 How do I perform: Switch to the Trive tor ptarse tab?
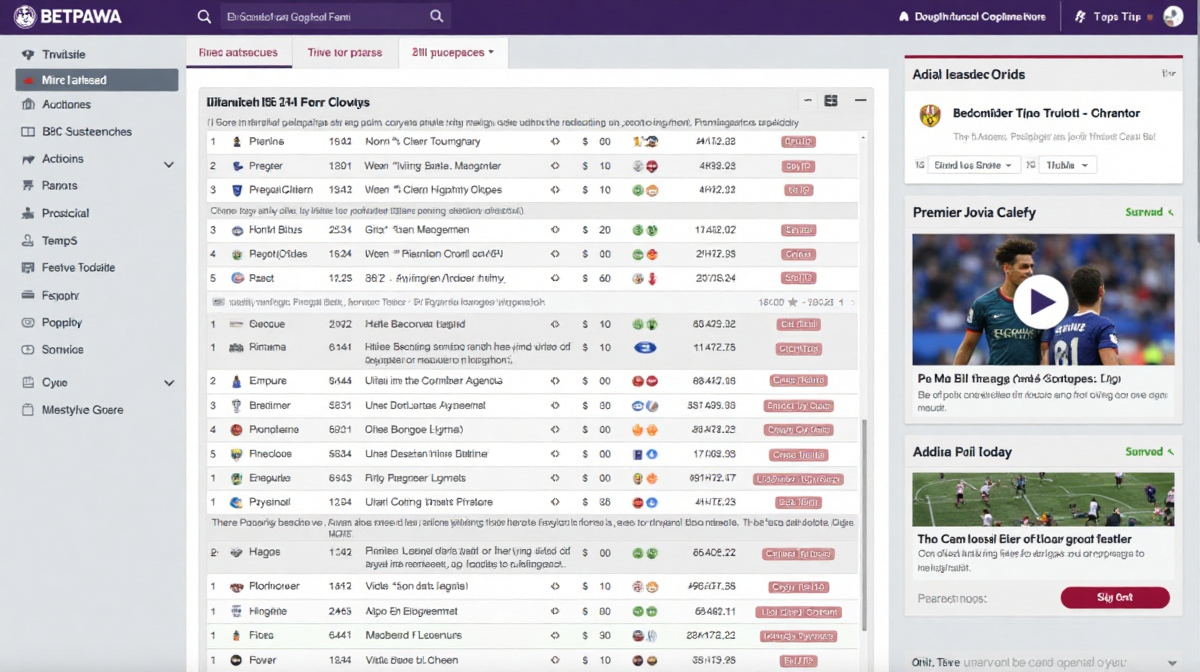pos(344,53)
